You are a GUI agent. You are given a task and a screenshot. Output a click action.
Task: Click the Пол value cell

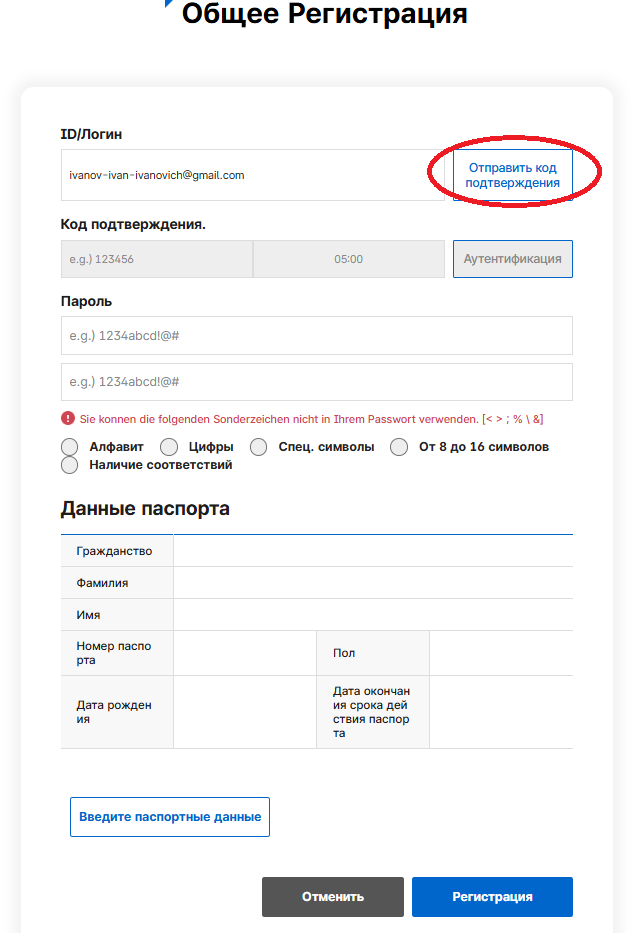point(501,653)
